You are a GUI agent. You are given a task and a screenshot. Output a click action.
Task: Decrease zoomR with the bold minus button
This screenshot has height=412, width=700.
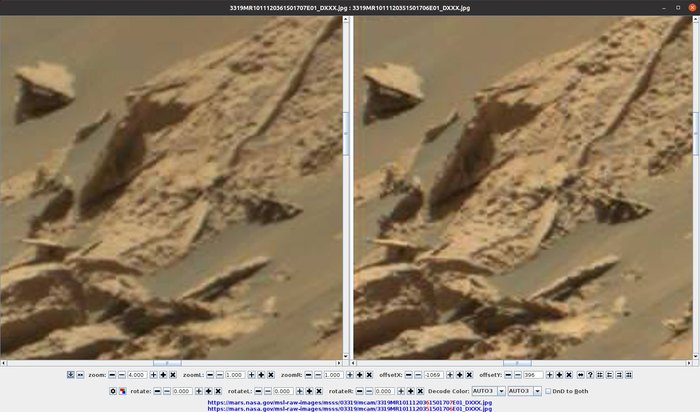pos(308,375)
